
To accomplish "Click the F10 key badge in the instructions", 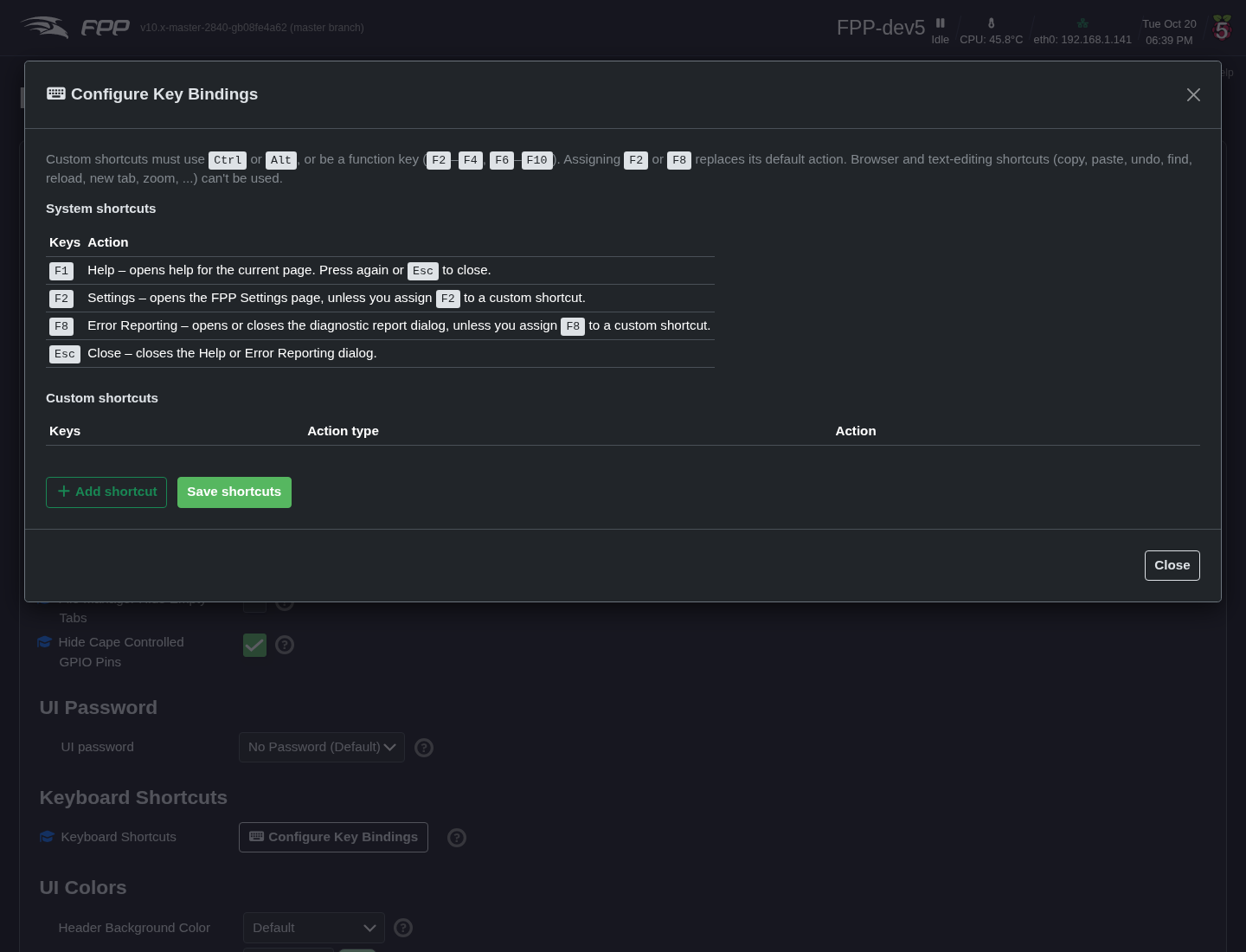I will 537,160.
